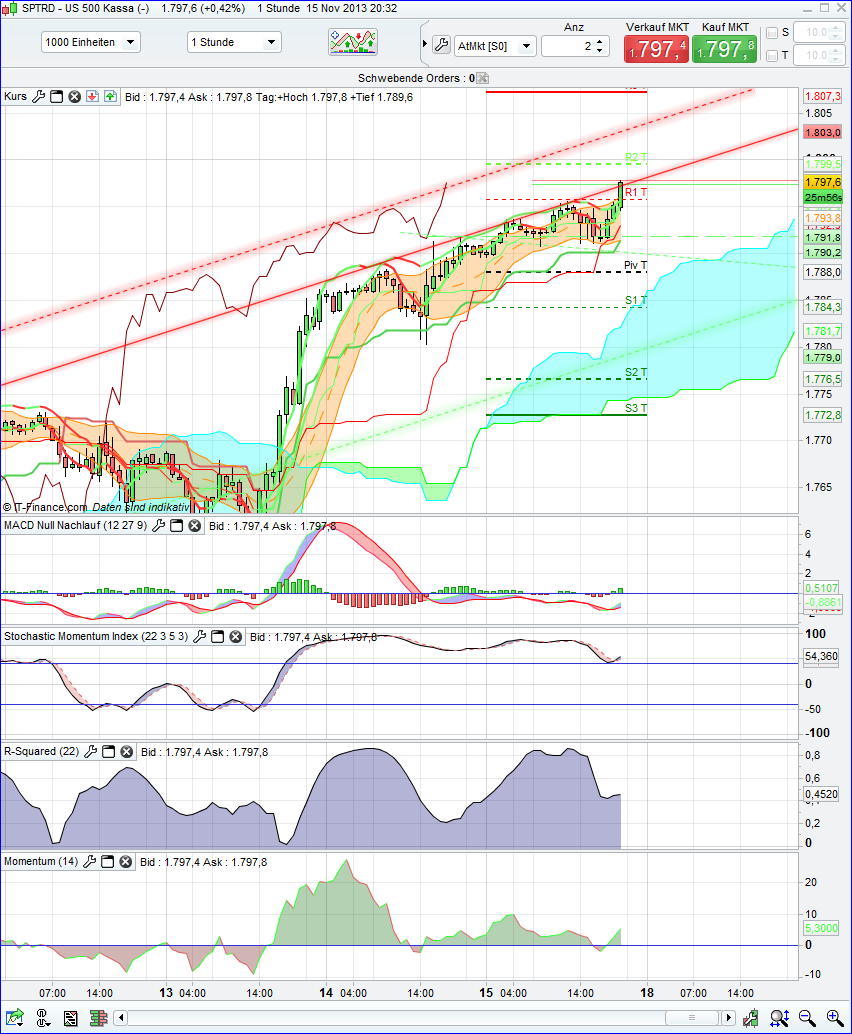
Task: Remove the R-Squared indicator
Action: coord(126,751)
